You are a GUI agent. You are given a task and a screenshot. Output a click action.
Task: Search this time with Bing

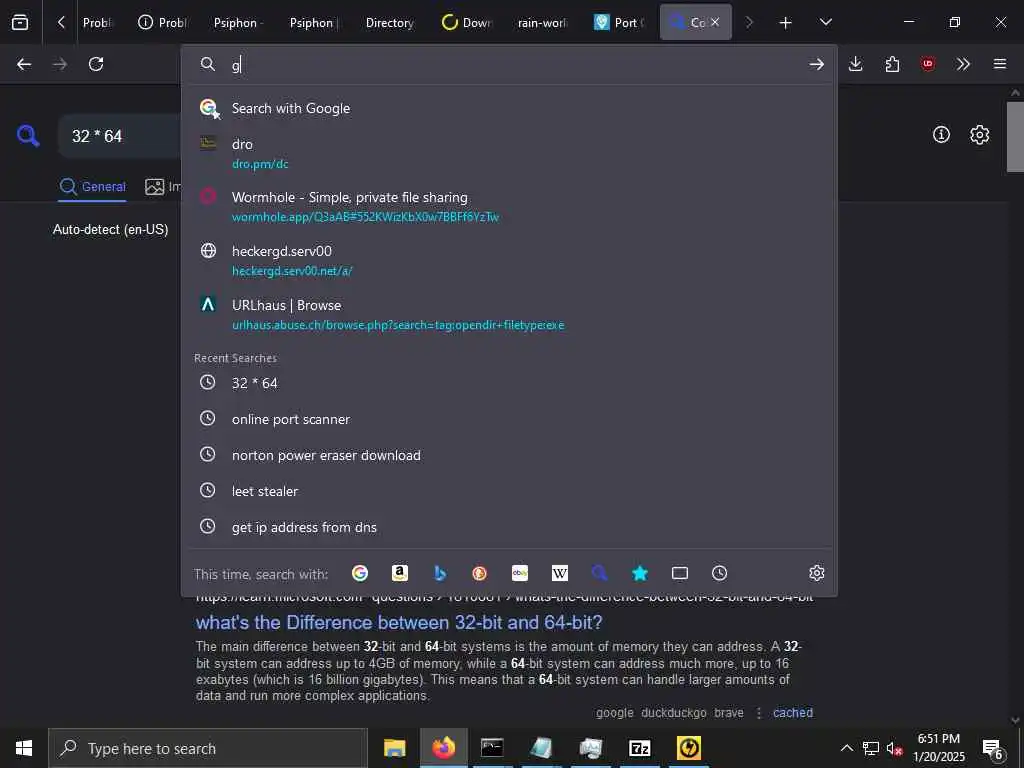coord(440,573)
